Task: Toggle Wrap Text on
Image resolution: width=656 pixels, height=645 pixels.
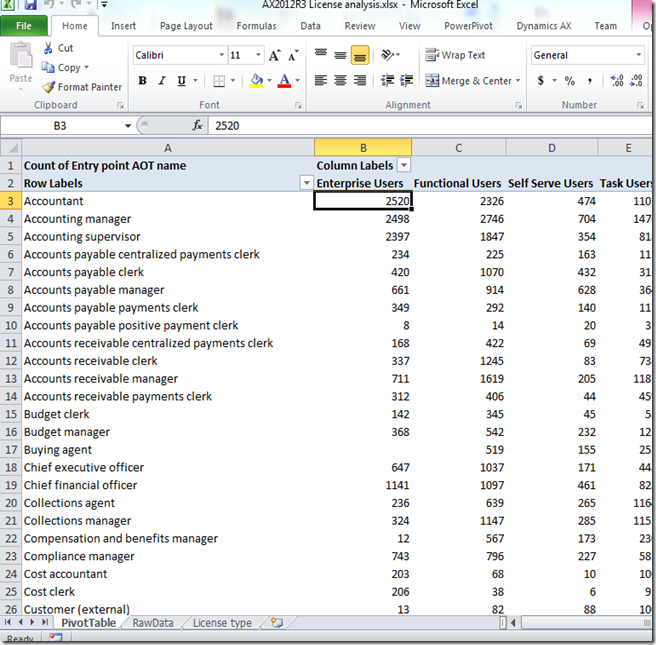Action: pyautogui.click(x=456, y=55)
